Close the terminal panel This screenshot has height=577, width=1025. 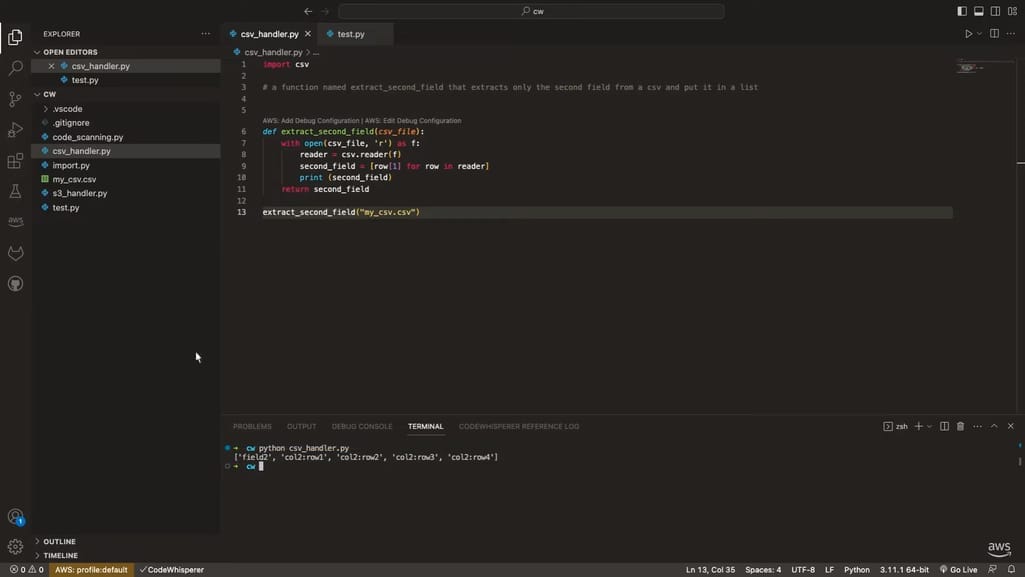(1011, 426)
